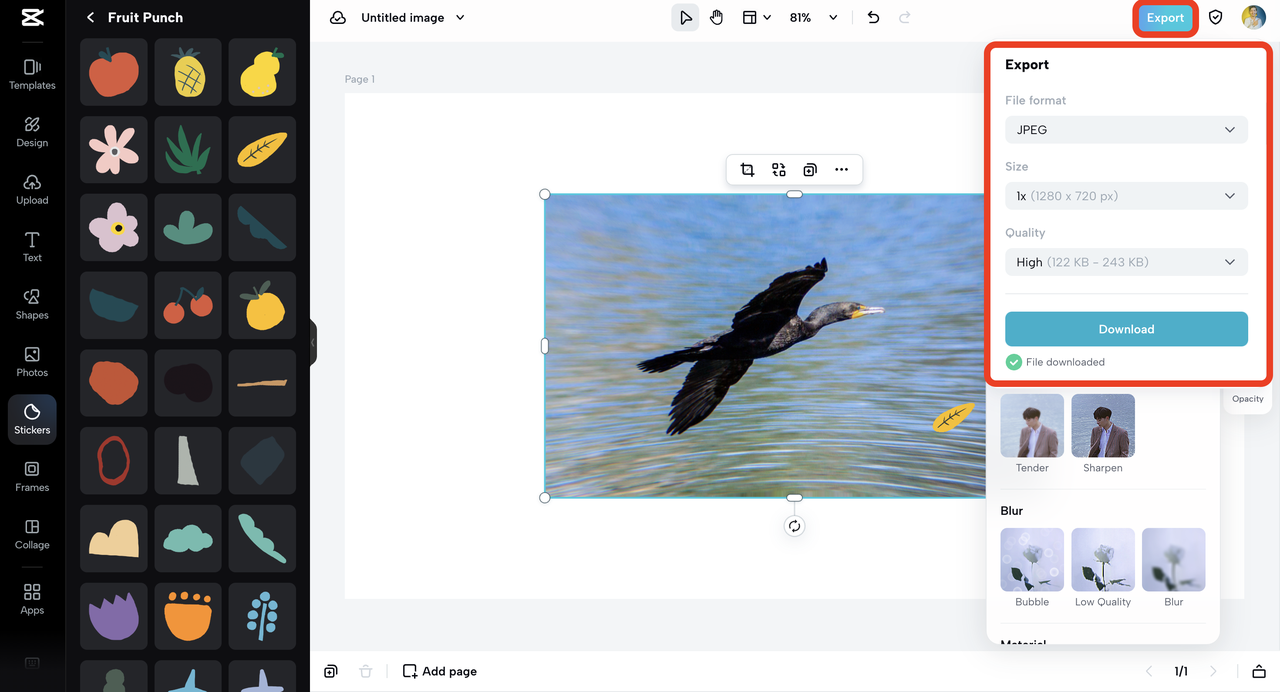
Task: Click the Add page button
Action: click(x=440, y=671)
